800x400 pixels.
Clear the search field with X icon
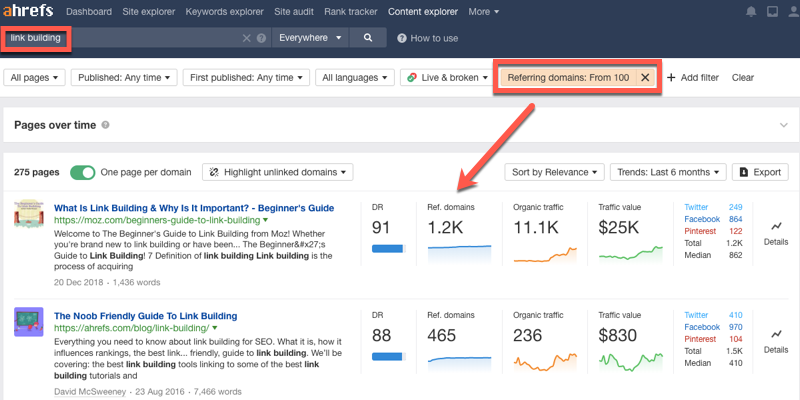[x=247, y=38]
